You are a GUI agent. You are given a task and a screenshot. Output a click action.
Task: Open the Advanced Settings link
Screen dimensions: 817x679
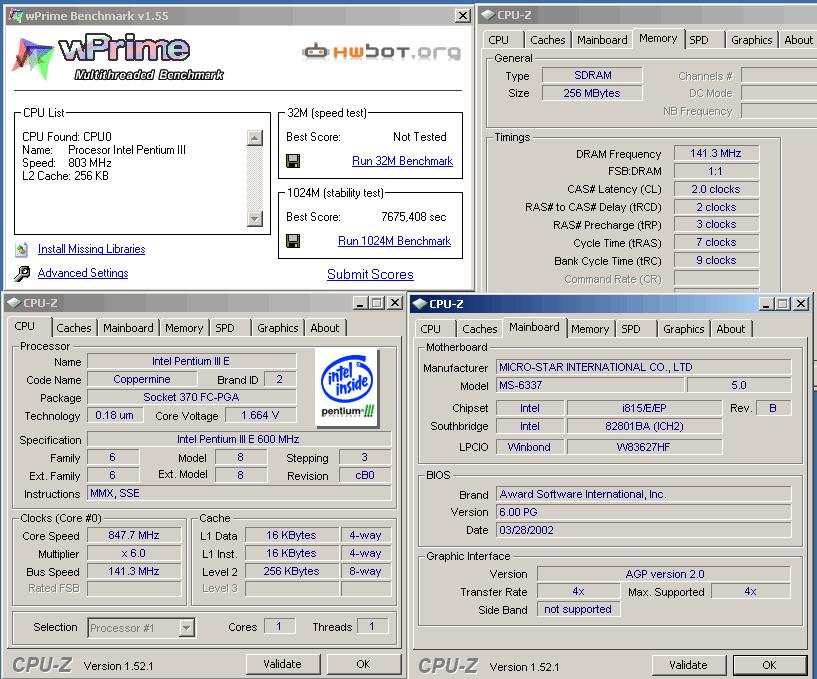click(83, 273)
